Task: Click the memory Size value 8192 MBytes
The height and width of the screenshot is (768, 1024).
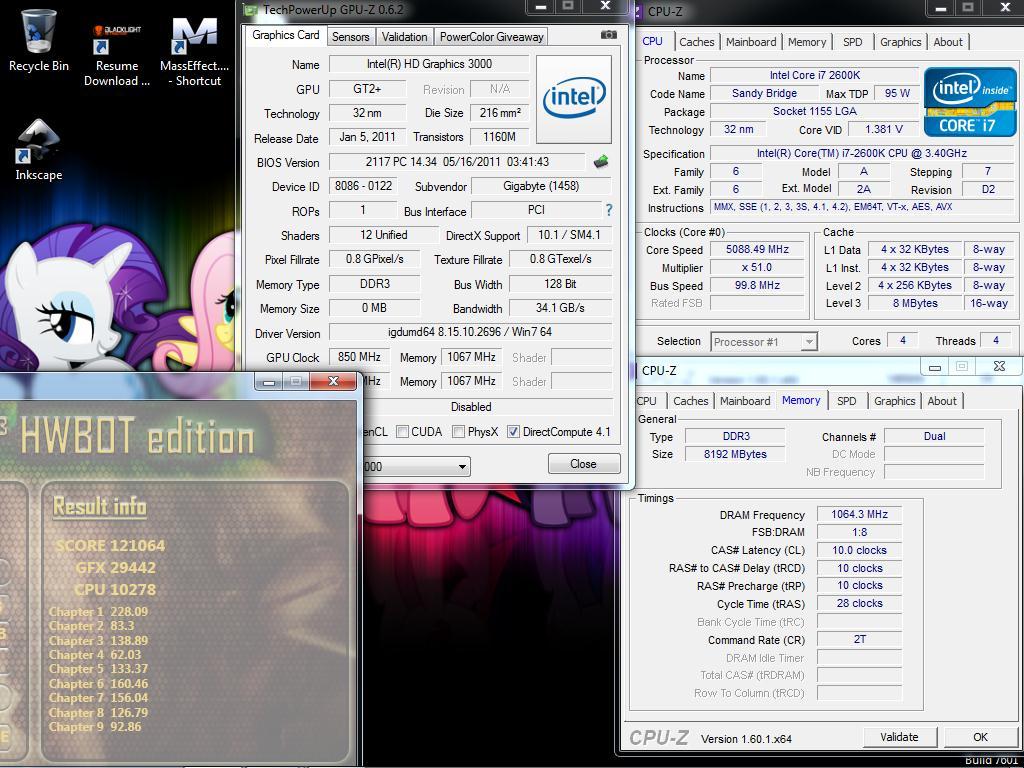Action: [735, 455]
